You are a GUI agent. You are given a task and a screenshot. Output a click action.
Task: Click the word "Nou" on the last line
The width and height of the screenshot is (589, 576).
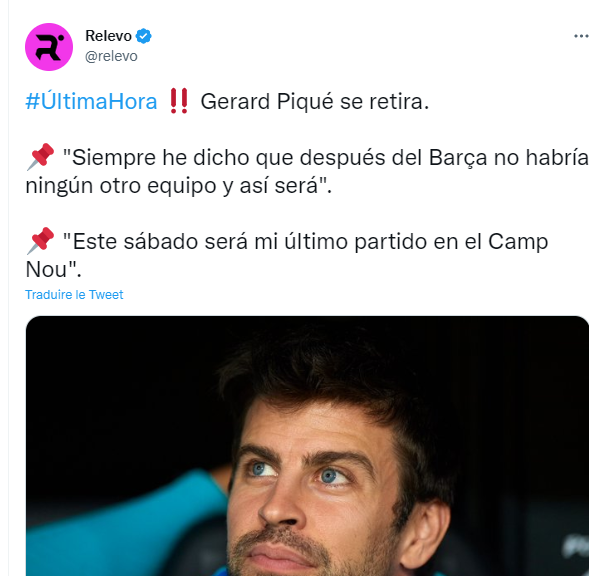46,269
